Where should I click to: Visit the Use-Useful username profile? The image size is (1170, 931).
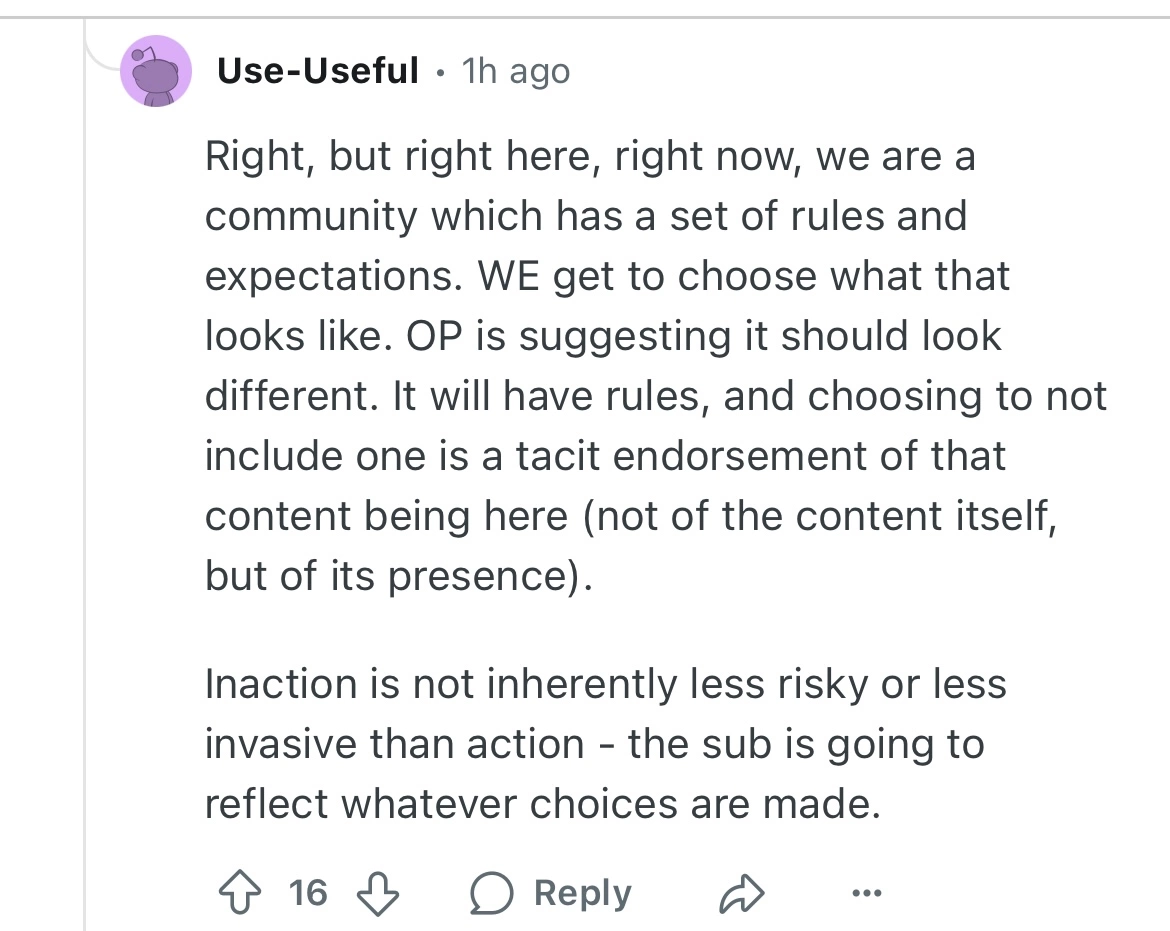click(x=317, y=71)
